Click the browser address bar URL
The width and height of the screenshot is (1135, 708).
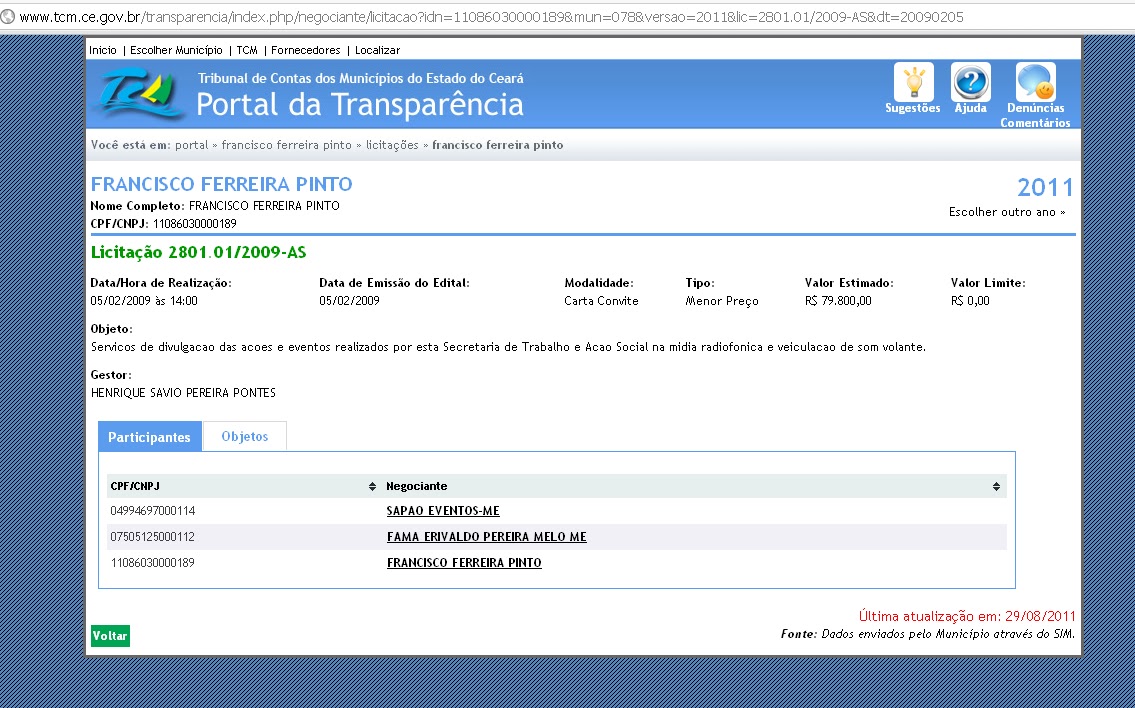click(x=491, y=17)
